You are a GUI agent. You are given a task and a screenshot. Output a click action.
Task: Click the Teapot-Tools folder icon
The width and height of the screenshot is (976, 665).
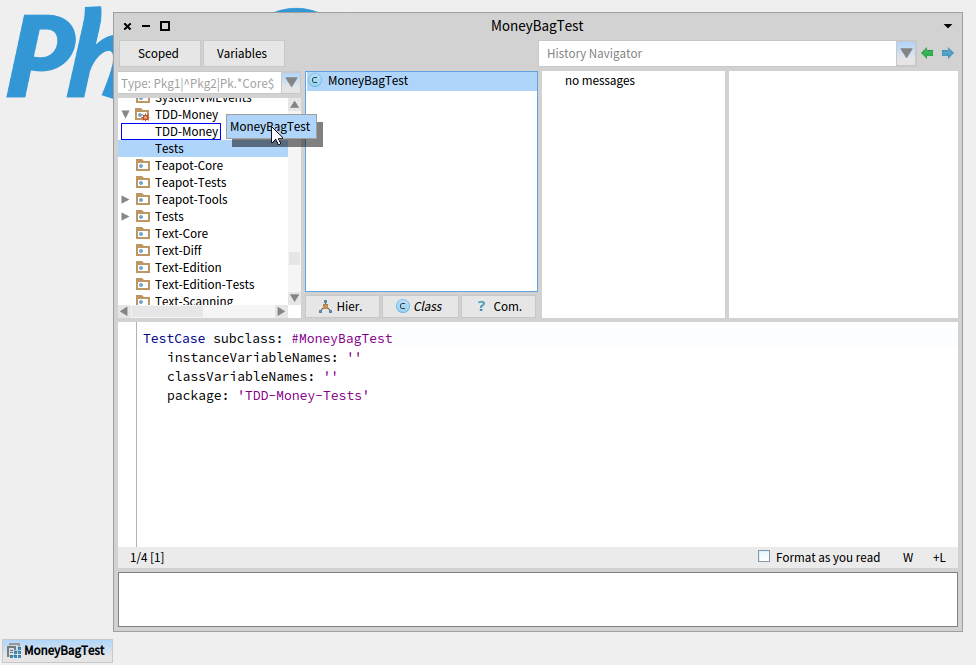click(143, 199)
